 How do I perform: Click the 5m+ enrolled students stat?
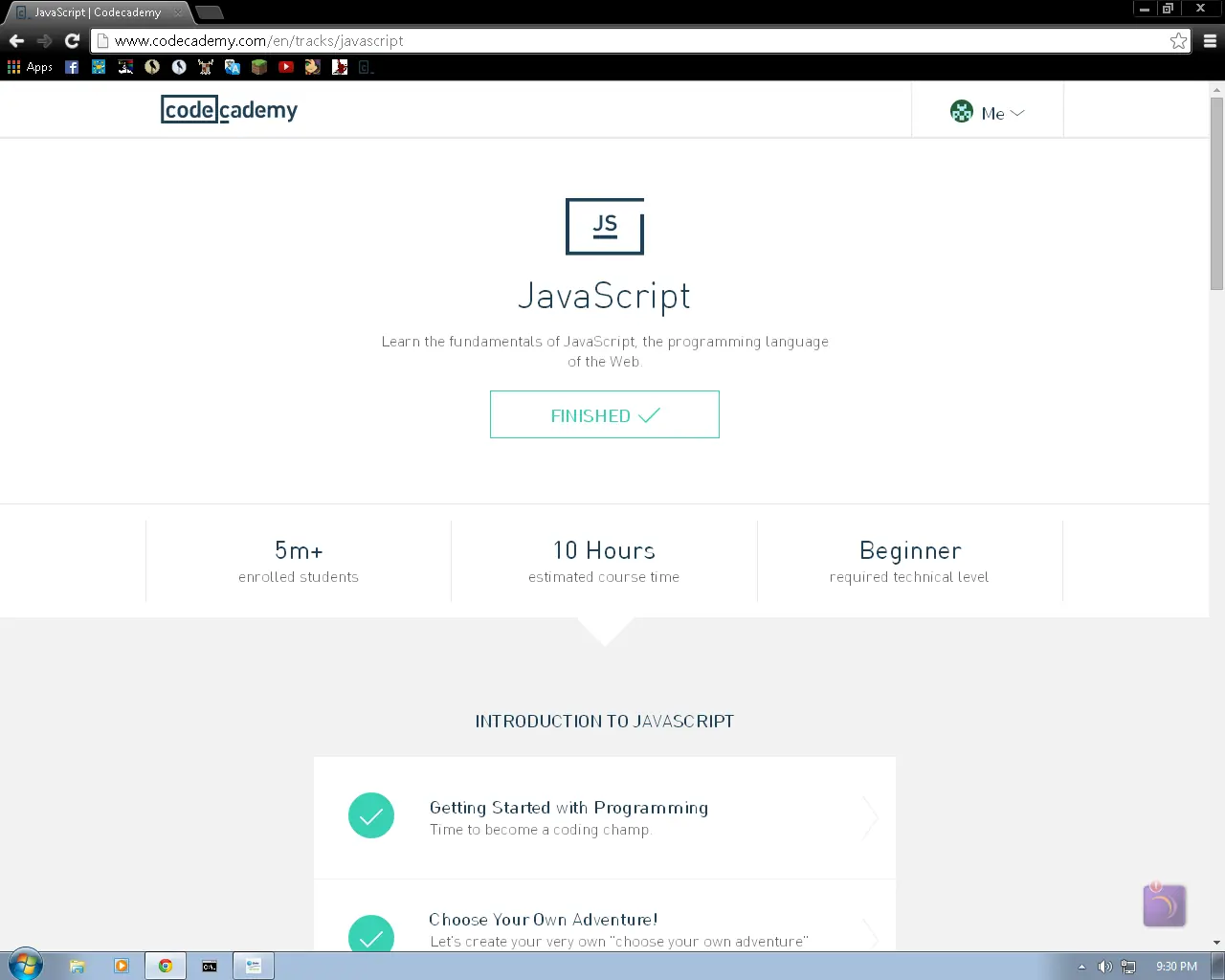[299, 562]
